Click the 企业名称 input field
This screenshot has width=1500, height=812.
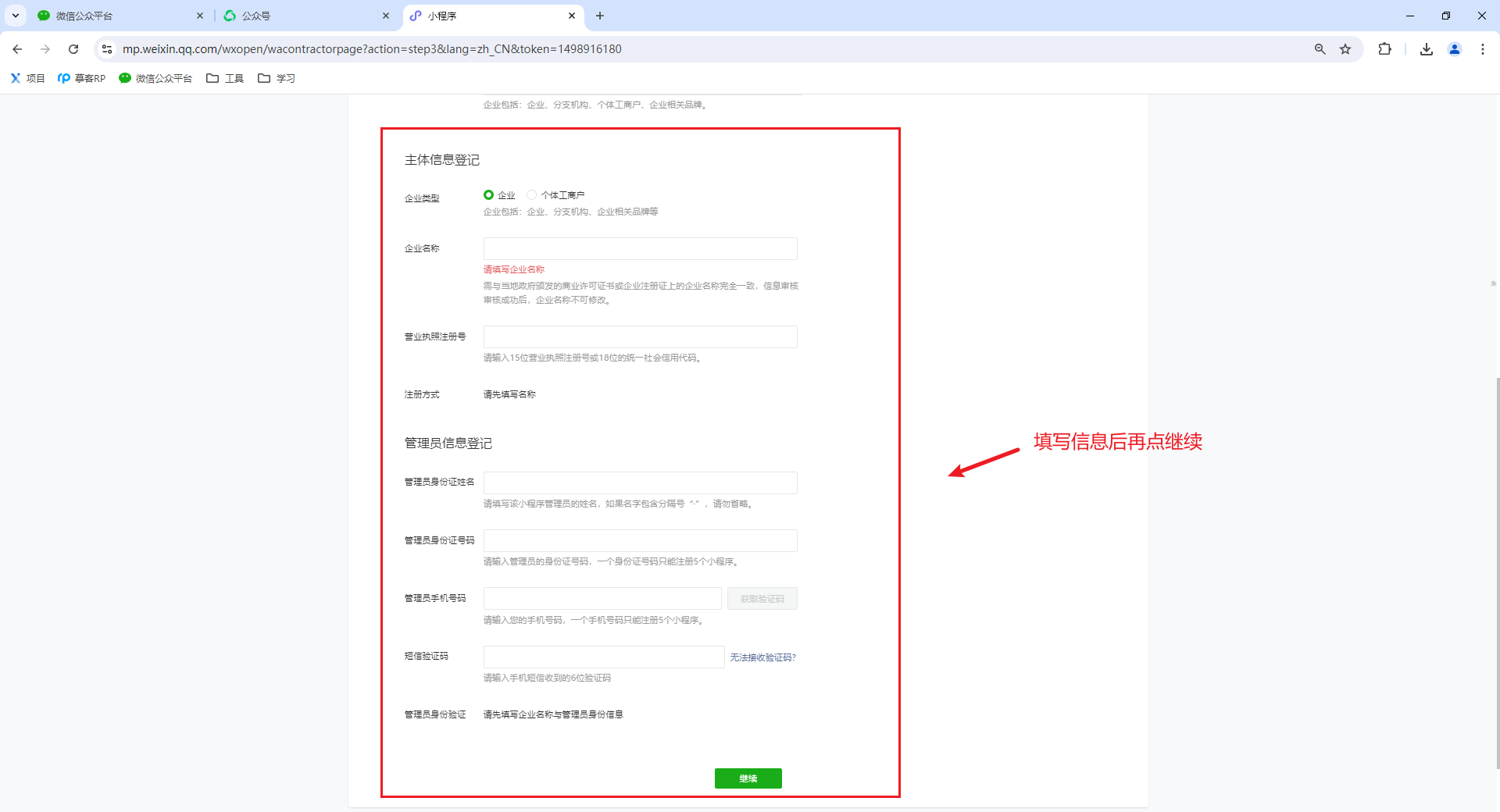[640, 248]
